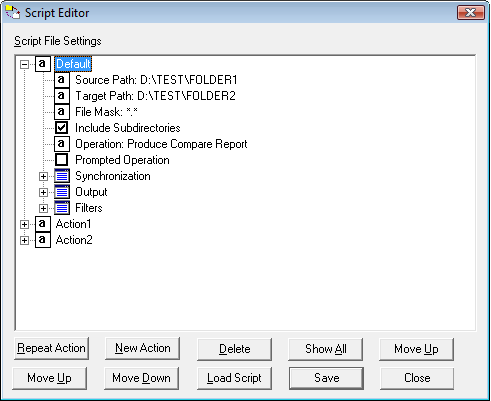Select Operation: Produce Compare Report row
Viewport: 491px width, 401px height.
[161, 144]
